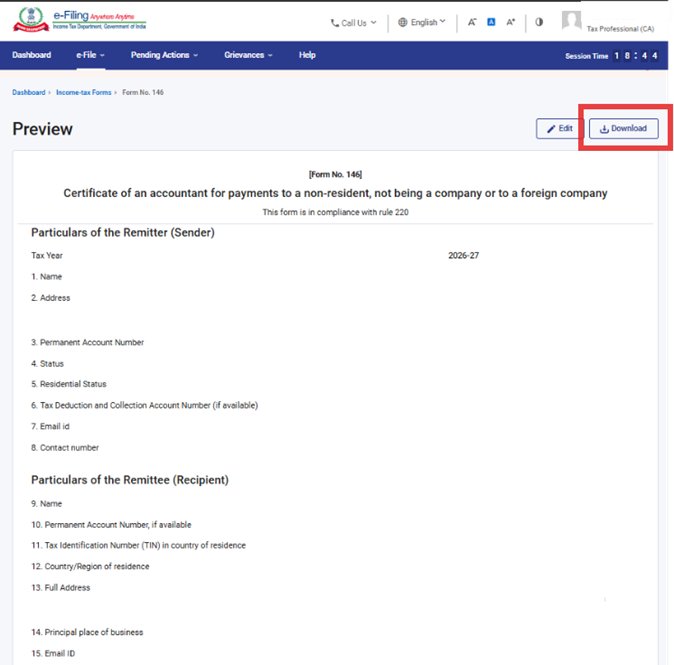Open the Help menu item
The width and height of the screenshot is (674, 665).
click(x=307, y=55)
